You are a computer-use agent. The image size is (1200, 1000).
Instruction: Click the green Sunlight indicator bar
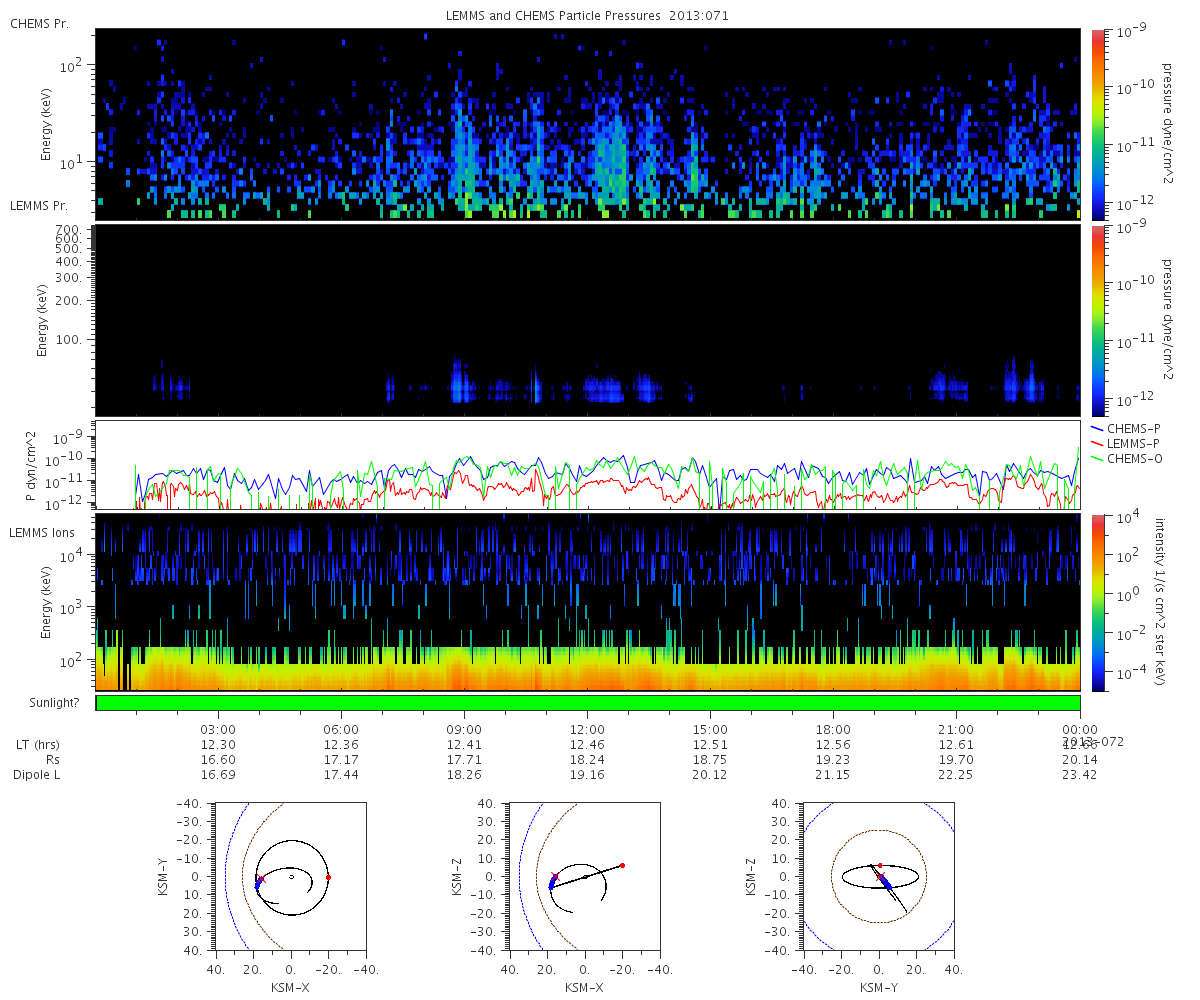point(588,703)
